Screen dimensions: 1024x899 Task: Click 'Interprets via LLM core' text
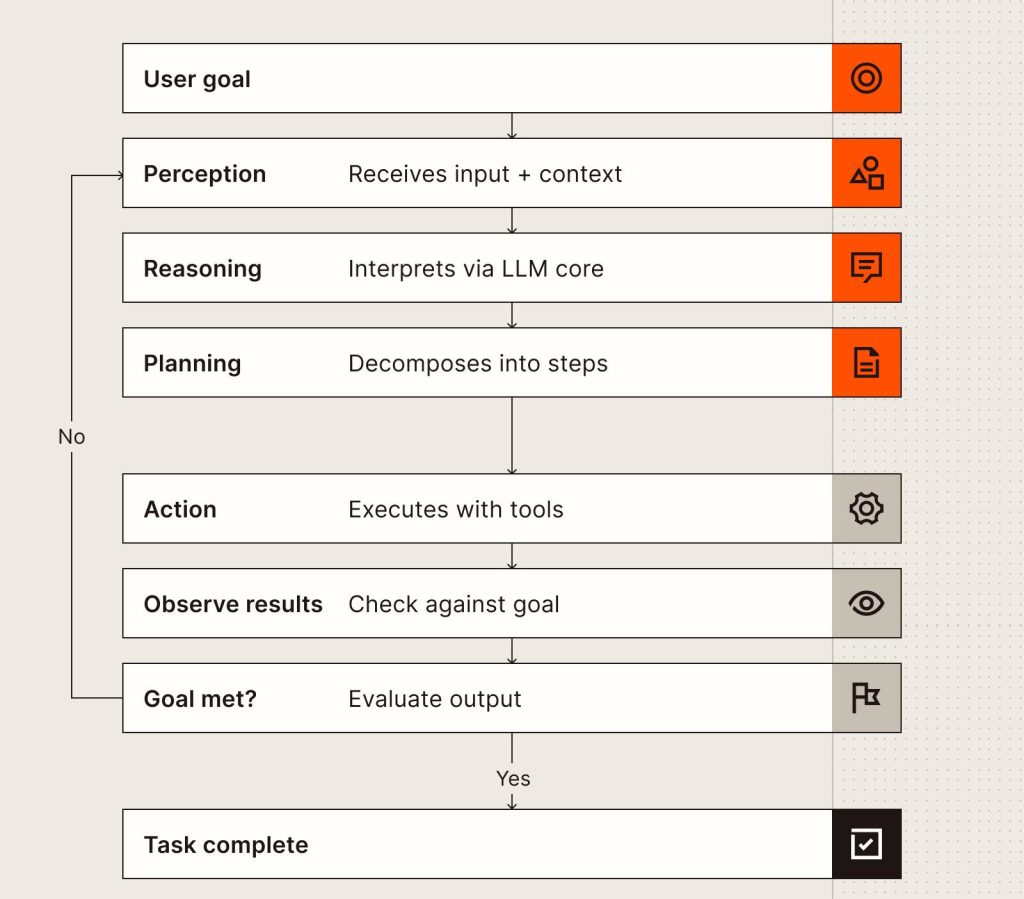[x=475, y=268]
